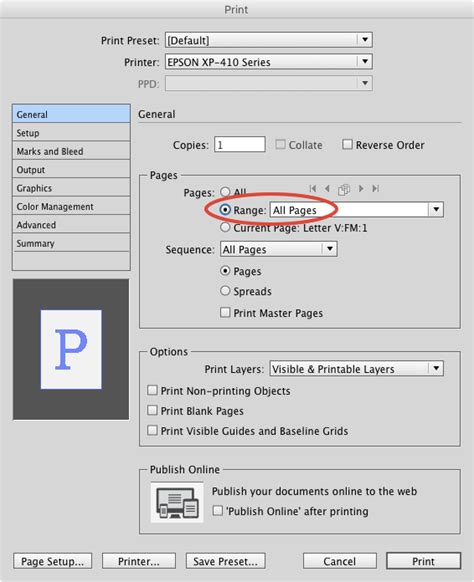Screen dimensions: 474x582
Task: Go to first page navigation arrow
Action: [313, 189]
